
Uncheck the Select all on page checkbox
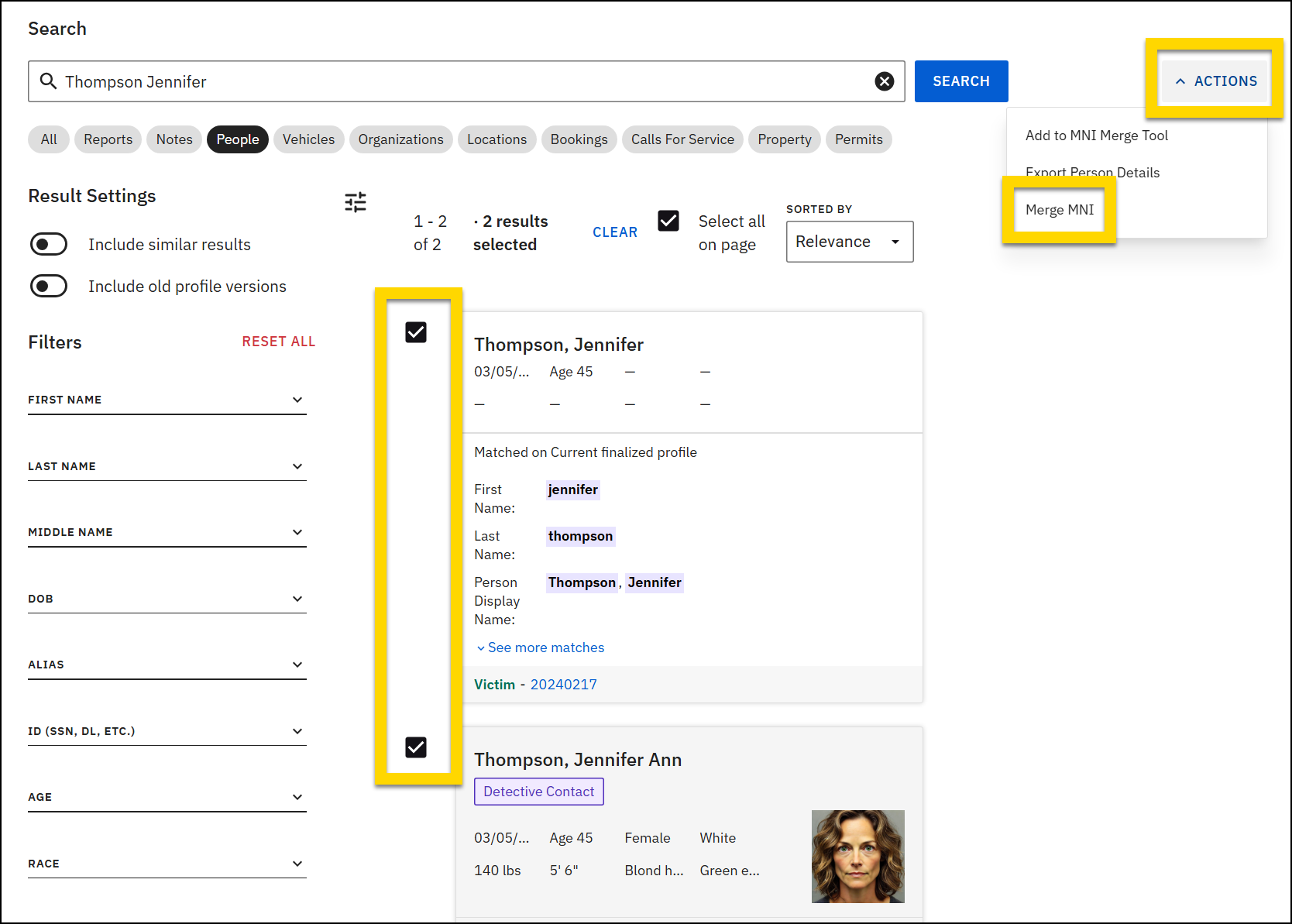668,221
